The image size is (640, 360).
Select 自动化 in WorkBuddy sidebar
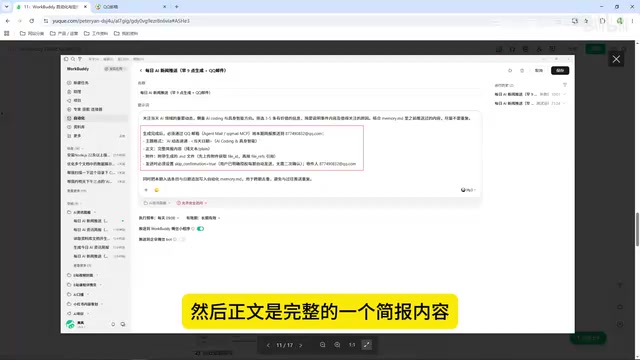(x=97, y=118)
